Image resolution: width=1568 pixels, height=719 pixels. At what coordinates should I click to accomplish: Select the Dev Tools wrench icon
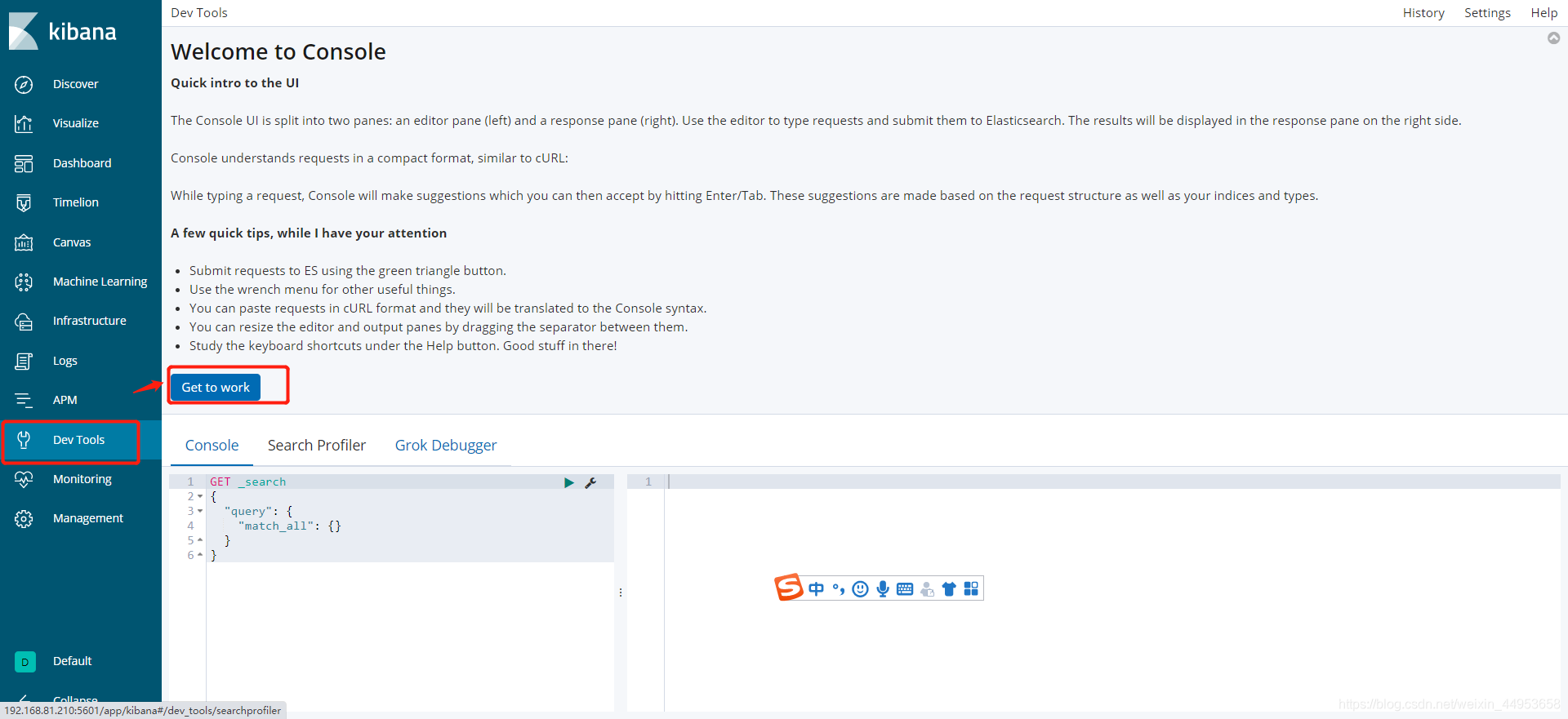pos(24,440)
